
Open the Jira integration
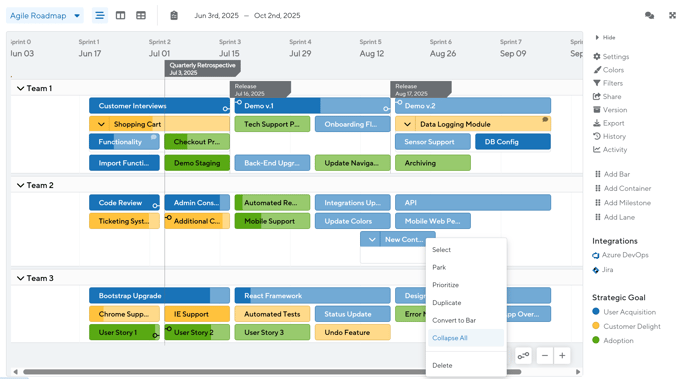(x=602, y=270)
